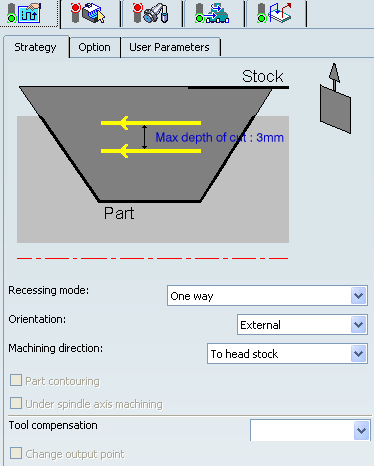Enable the Part contouring checkbox

[x=16, y=380]
